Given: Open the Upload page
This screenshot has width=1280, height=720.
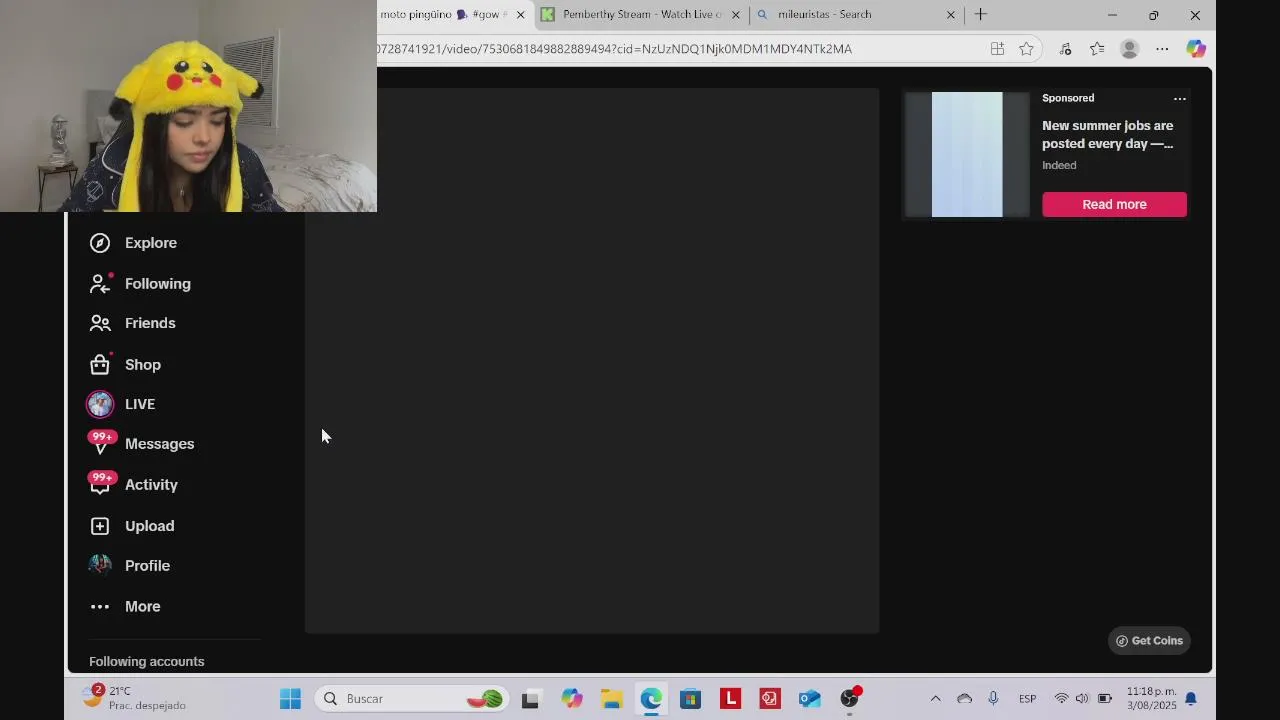Looking at the screenshot, I should coord(132,526).
